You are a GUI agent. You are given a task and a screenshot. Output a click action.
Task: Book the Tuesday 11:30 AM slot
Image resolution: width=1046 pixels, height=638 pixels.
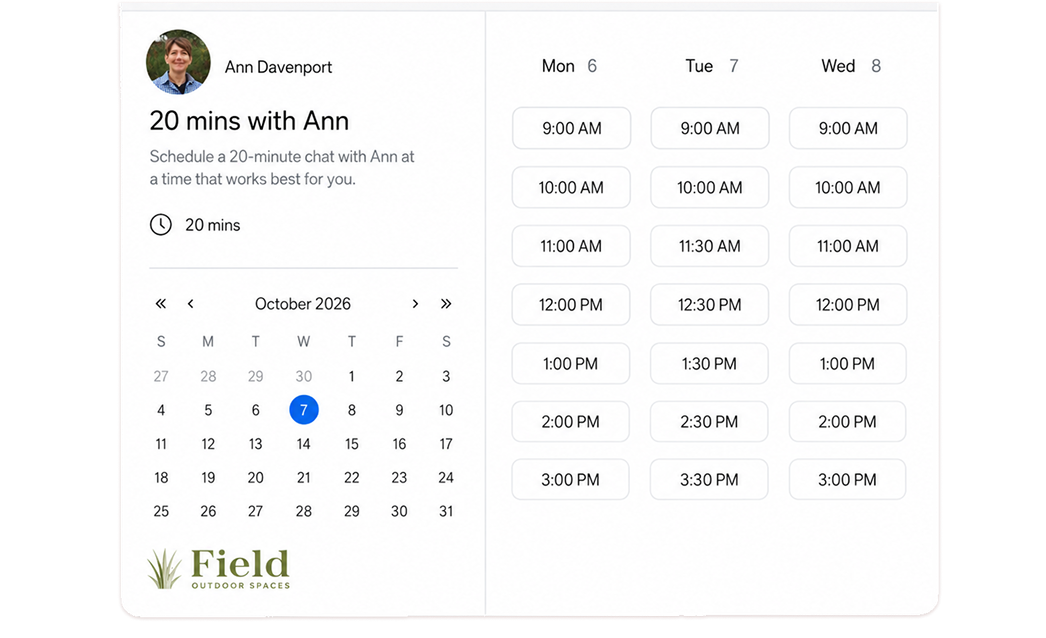(710, 246)
